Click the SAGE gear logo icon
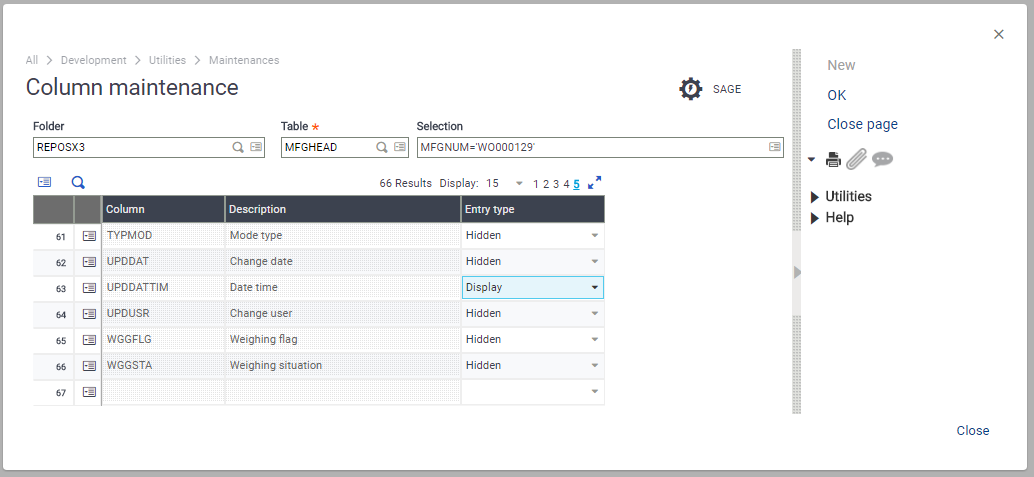The width and height of the screenshot is (1034, 477). click(x=690, y=89)
